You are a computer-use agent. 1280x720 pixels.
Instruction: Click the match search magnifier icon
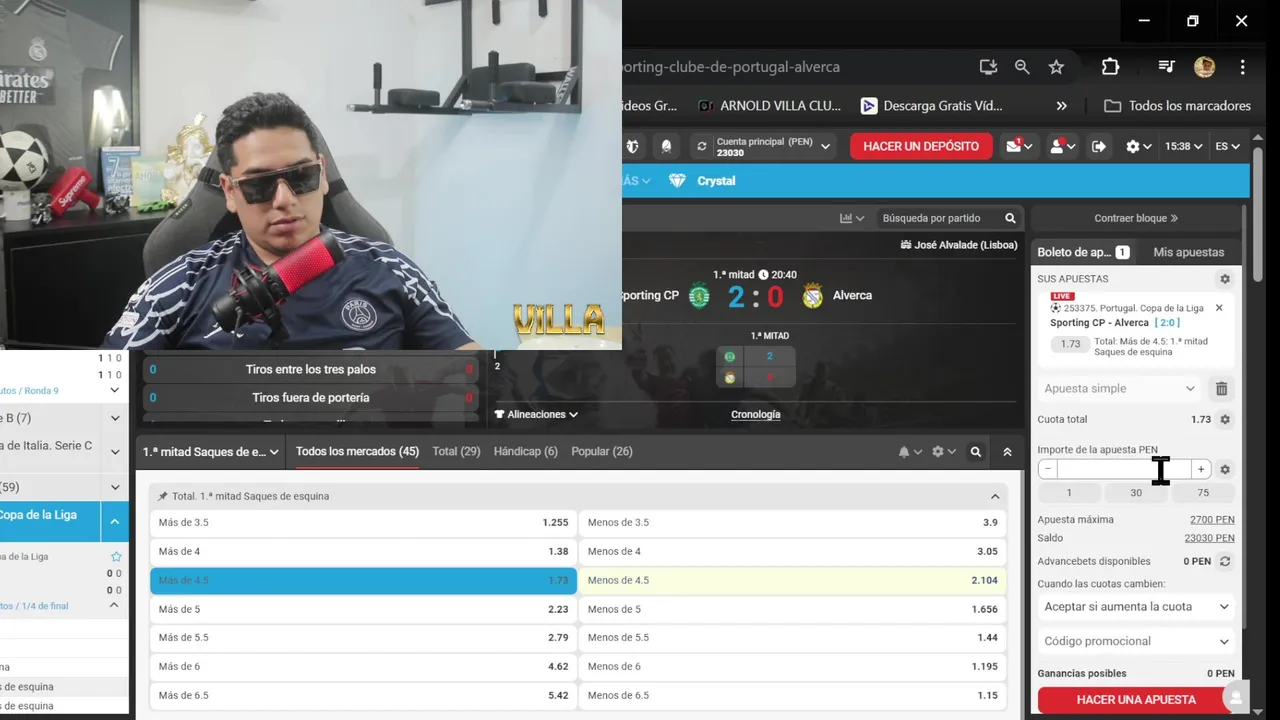click(x=1010, y=218)
